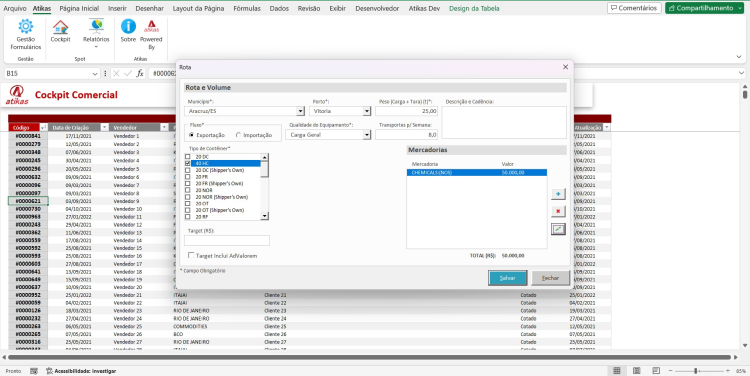Select the Importação radio button
Screen dimensions: 750x376
[238, 135]
